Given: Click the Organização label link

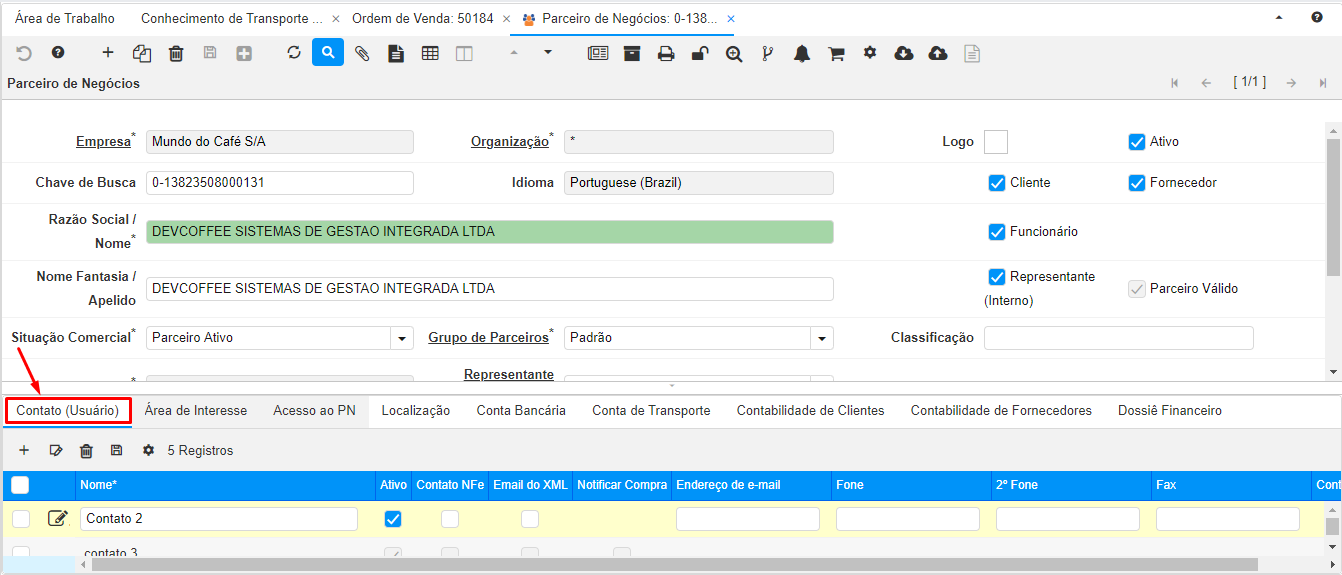Looking at the screenshot, I should tap(509, 142).
